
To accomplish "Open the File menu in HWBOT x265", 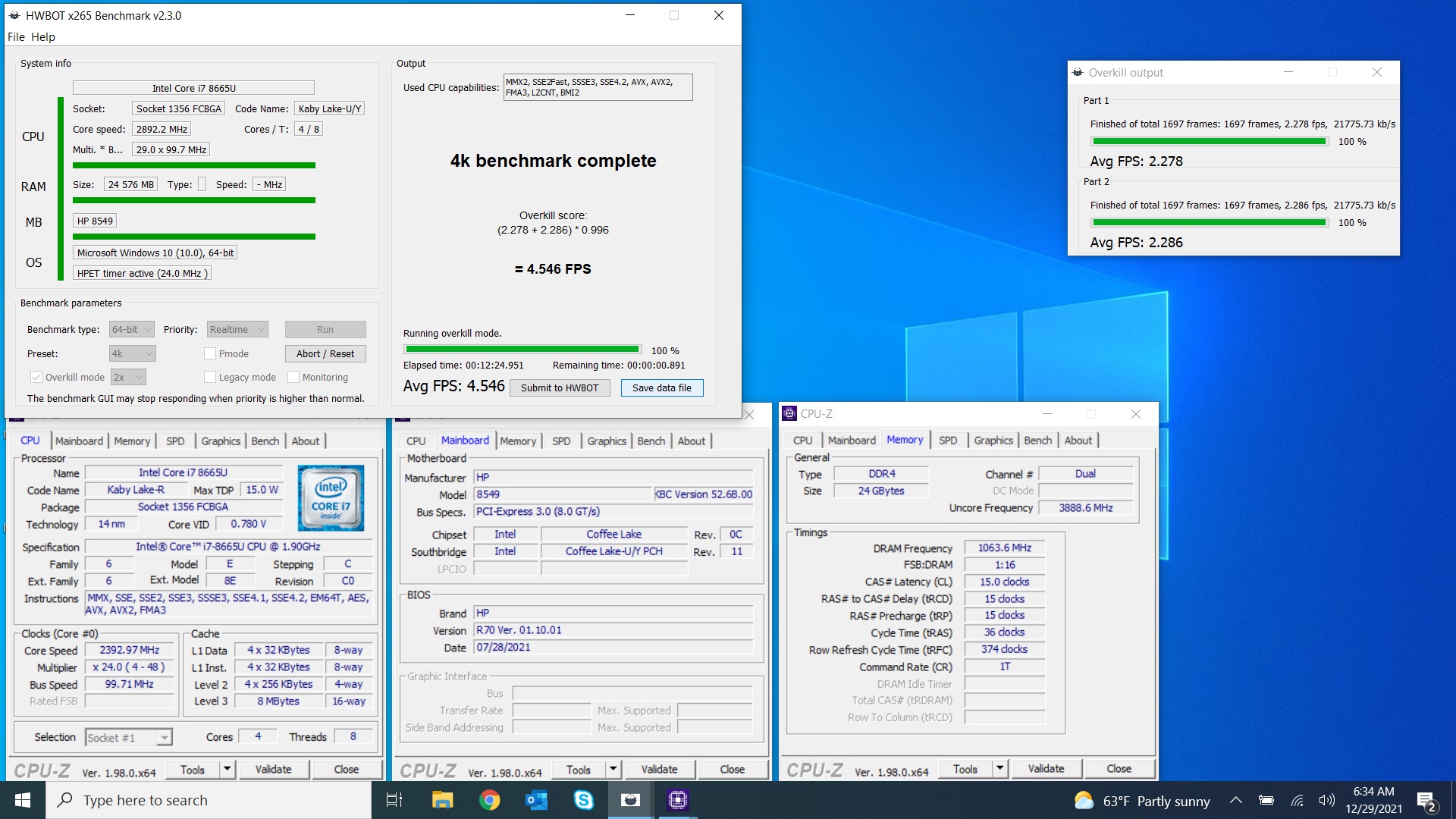I will point(16,36).
